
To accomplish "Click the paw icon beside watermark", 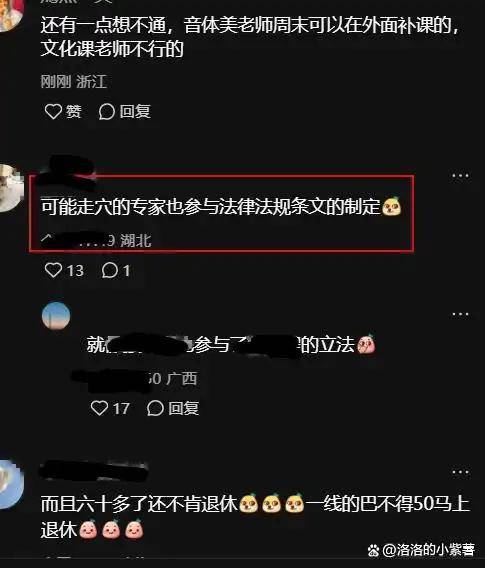I will [373, 551].
